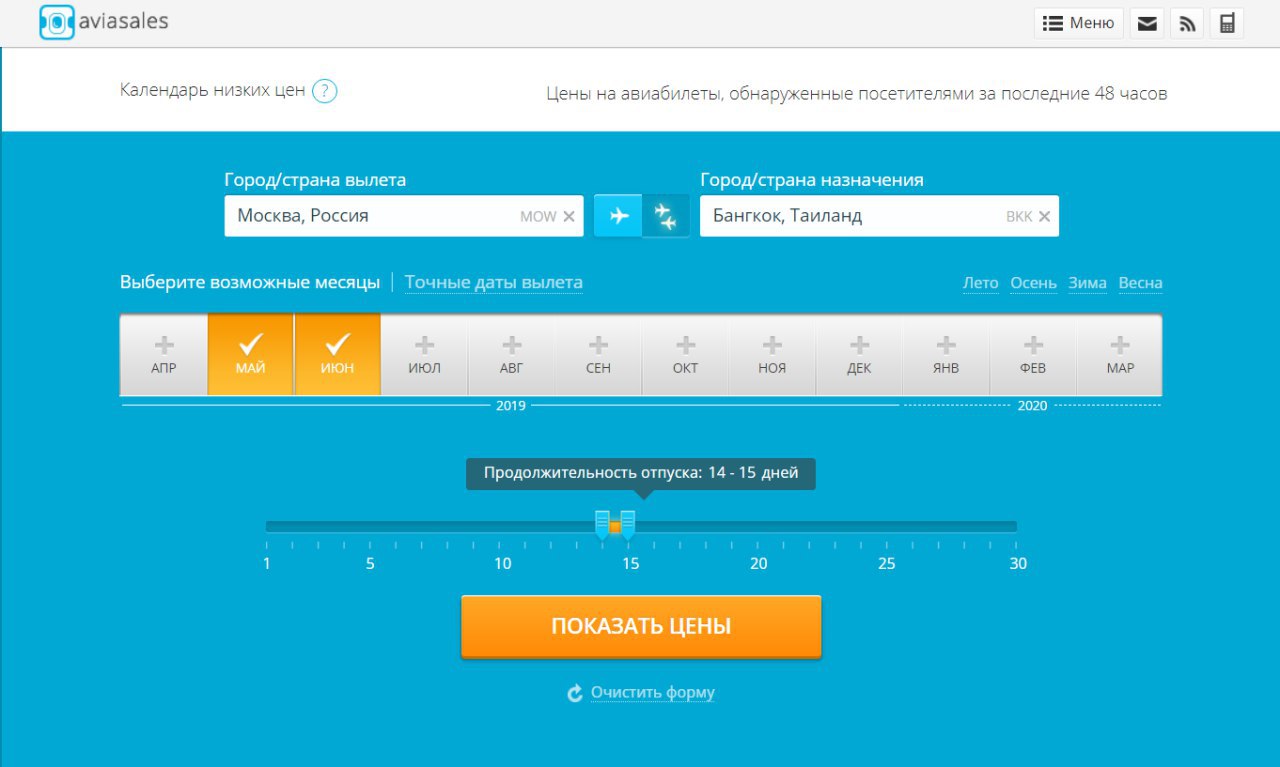
Task: Select the Весна season link
Action: pos(1141,283)
